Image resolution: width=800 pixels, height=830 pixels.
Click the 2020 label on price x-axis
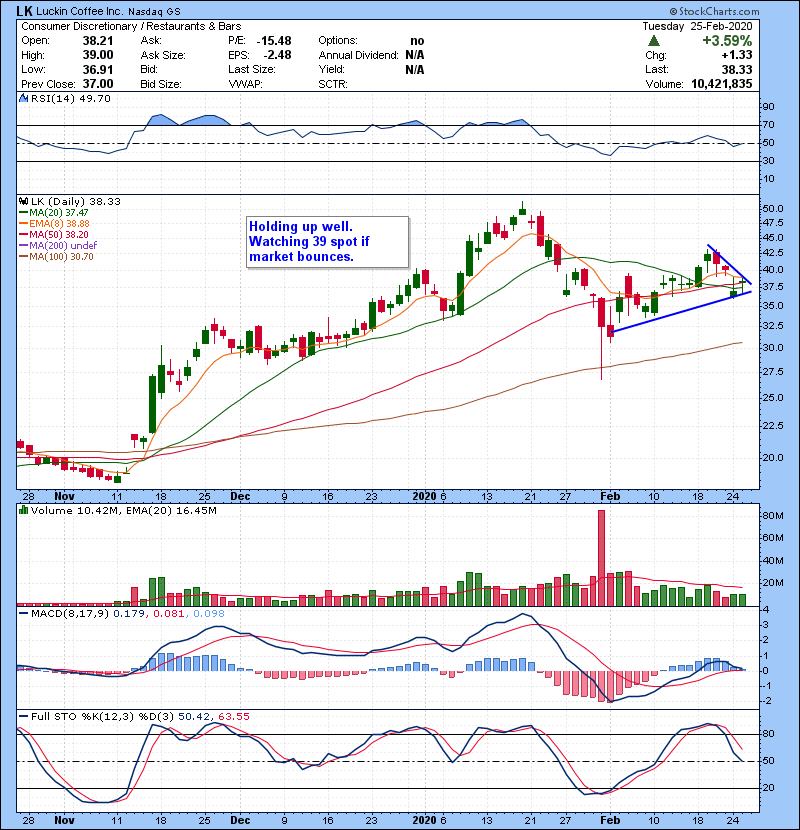[424, 497]
